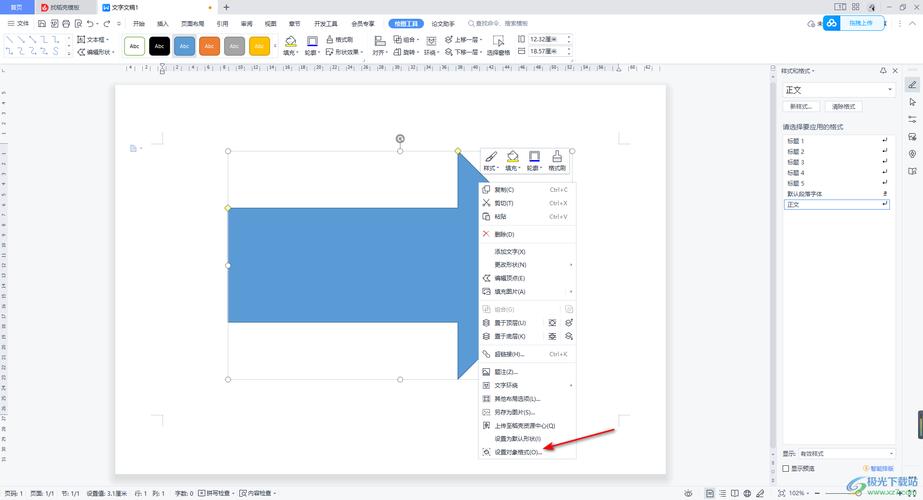The image size is (923, 500).
Task: Click the Redo arrow icon
Action: 107,24
